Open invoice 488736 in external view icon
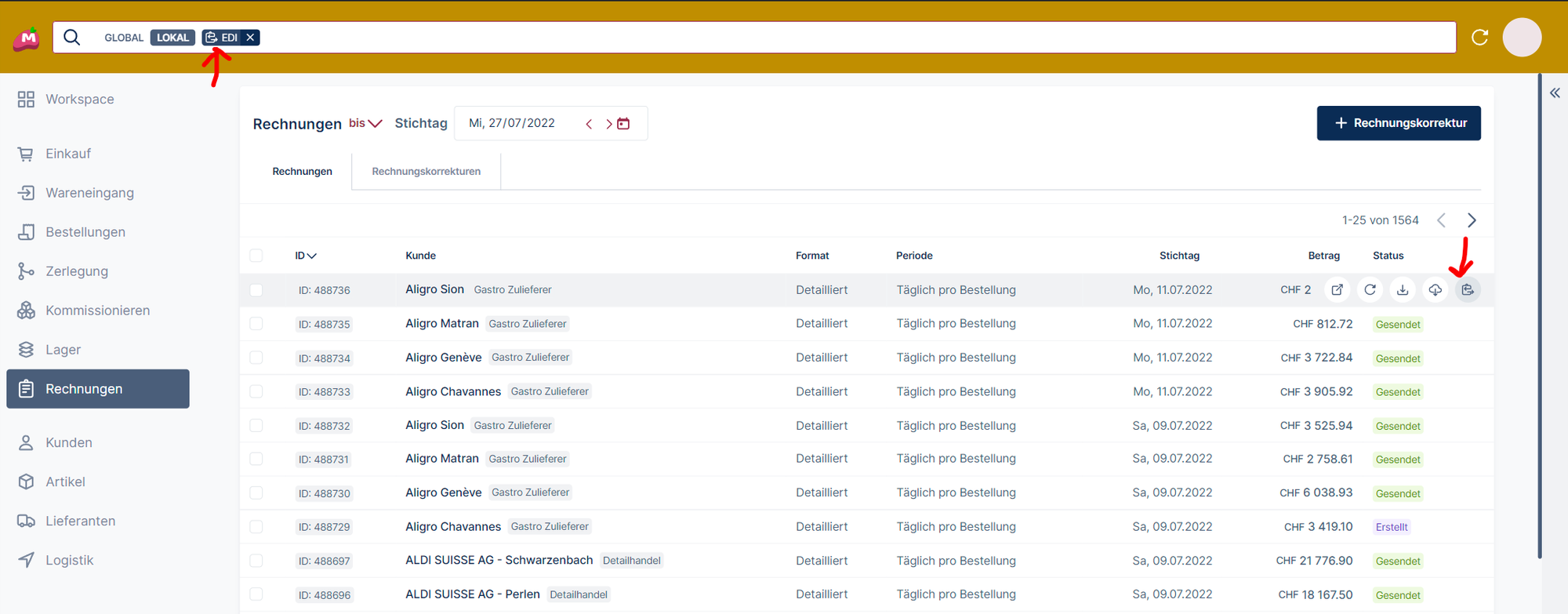The height and width of the screenshot is (614, 1568). 1338,290
